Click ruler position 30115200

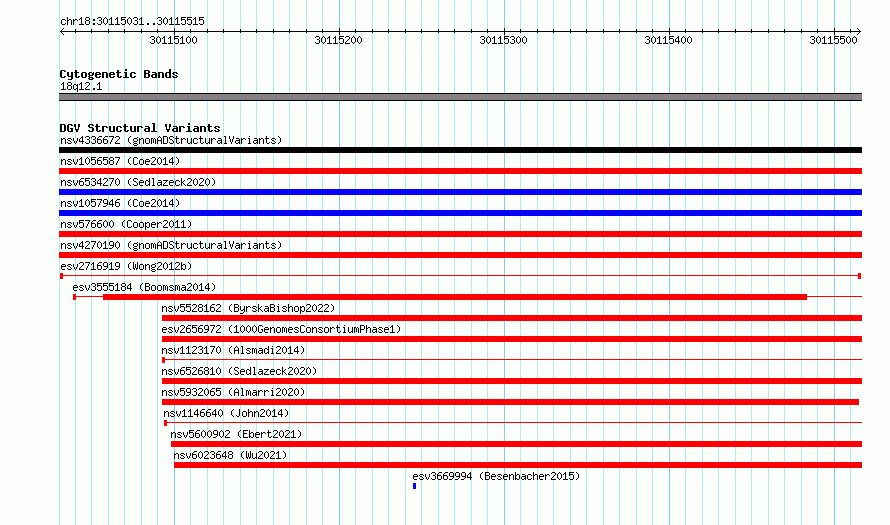click(x=338, y=40)
